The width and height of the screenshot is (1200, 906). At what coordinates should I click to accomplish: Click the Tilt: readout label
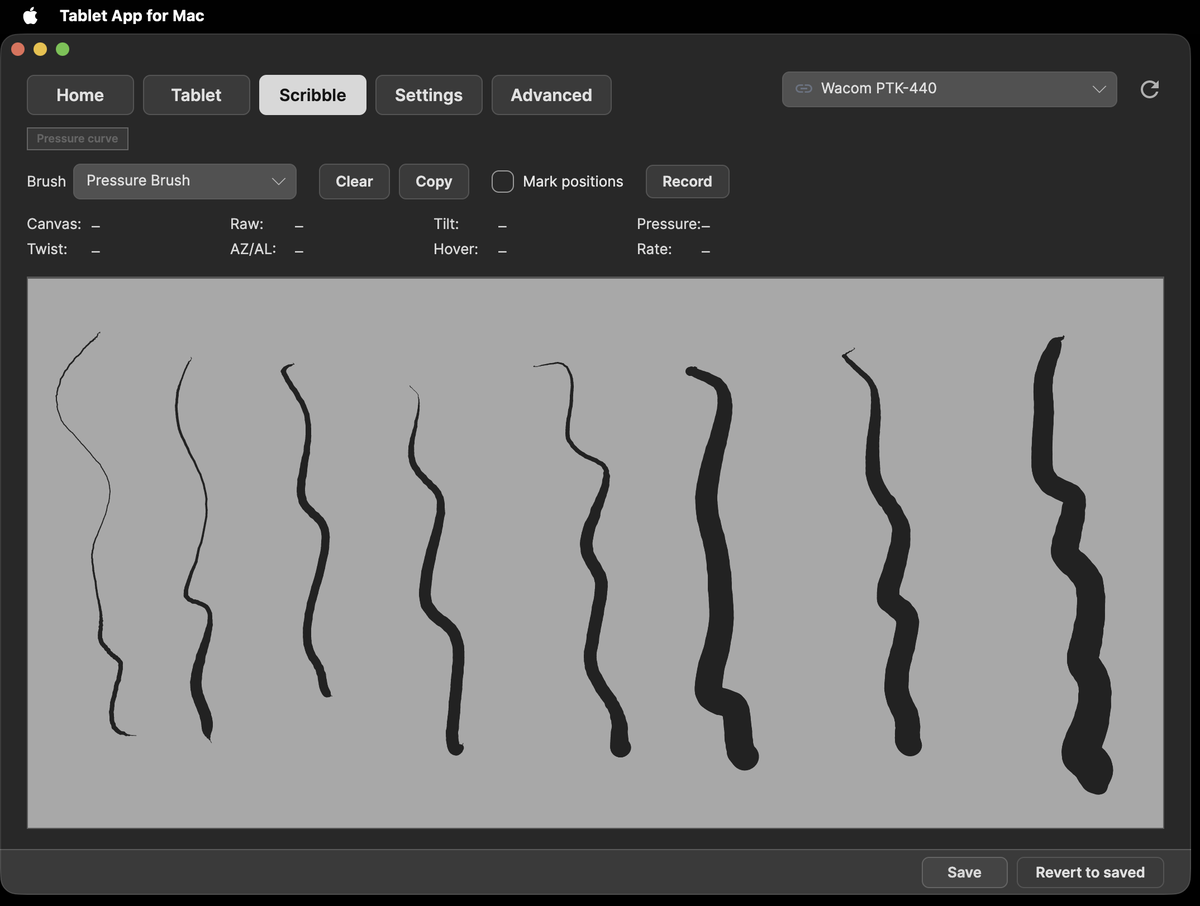point(446,224)
